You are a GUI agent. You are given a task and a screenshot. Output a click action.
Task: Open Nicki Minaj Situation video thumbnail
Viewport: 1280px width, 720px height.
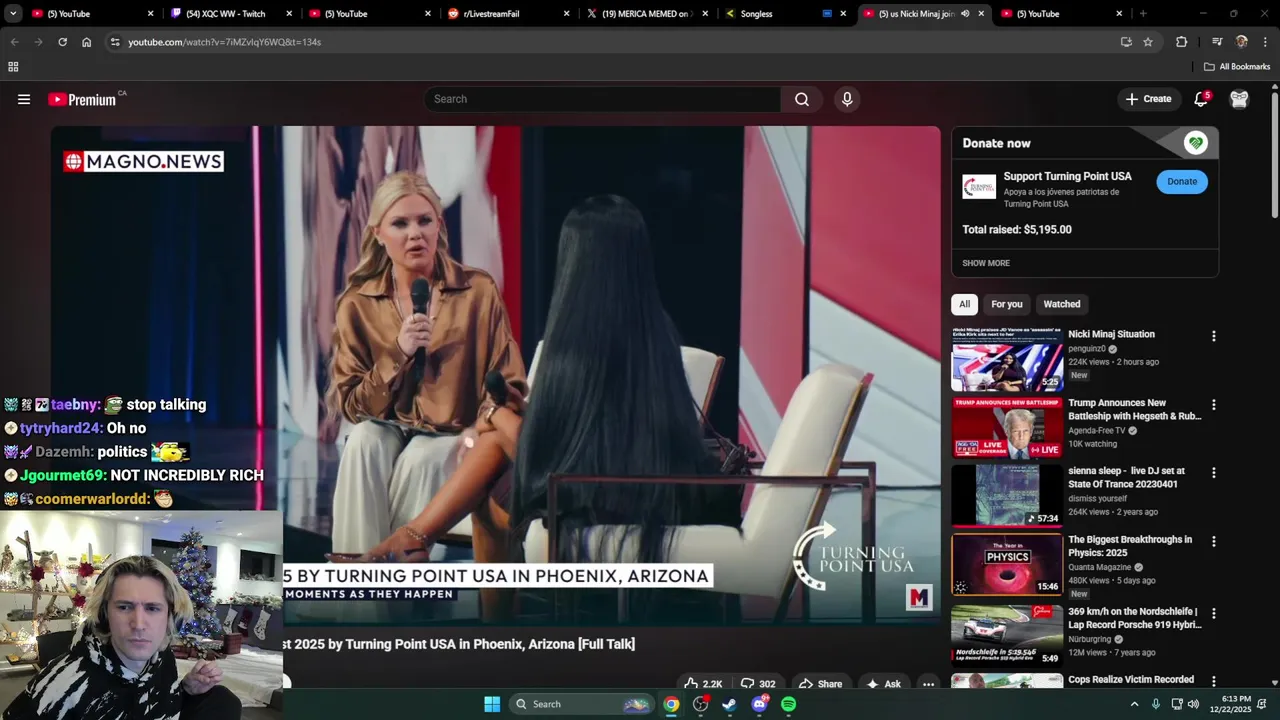(1007, 358)
